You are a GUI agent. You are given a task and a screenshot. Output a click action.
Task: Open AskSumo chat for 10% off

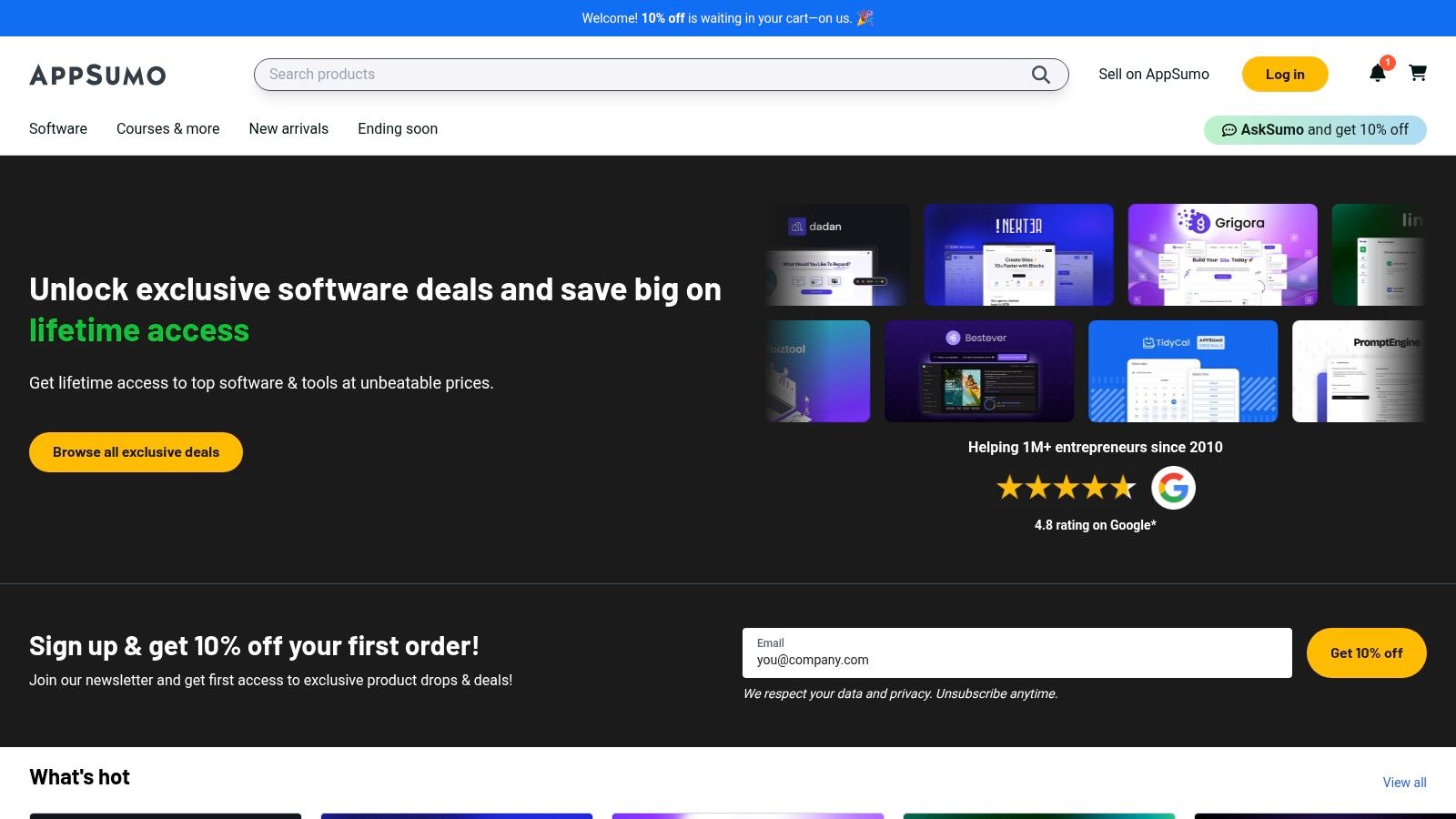point(1314,129)
